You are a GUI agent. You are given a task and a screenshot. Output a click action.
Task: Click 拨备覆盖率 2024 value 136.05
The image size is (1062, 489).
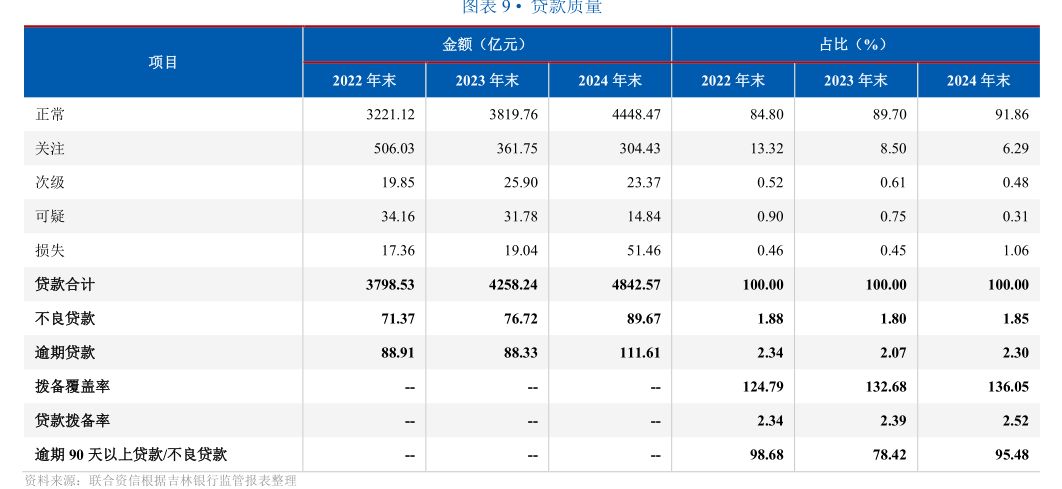(x=1008, y=387)
